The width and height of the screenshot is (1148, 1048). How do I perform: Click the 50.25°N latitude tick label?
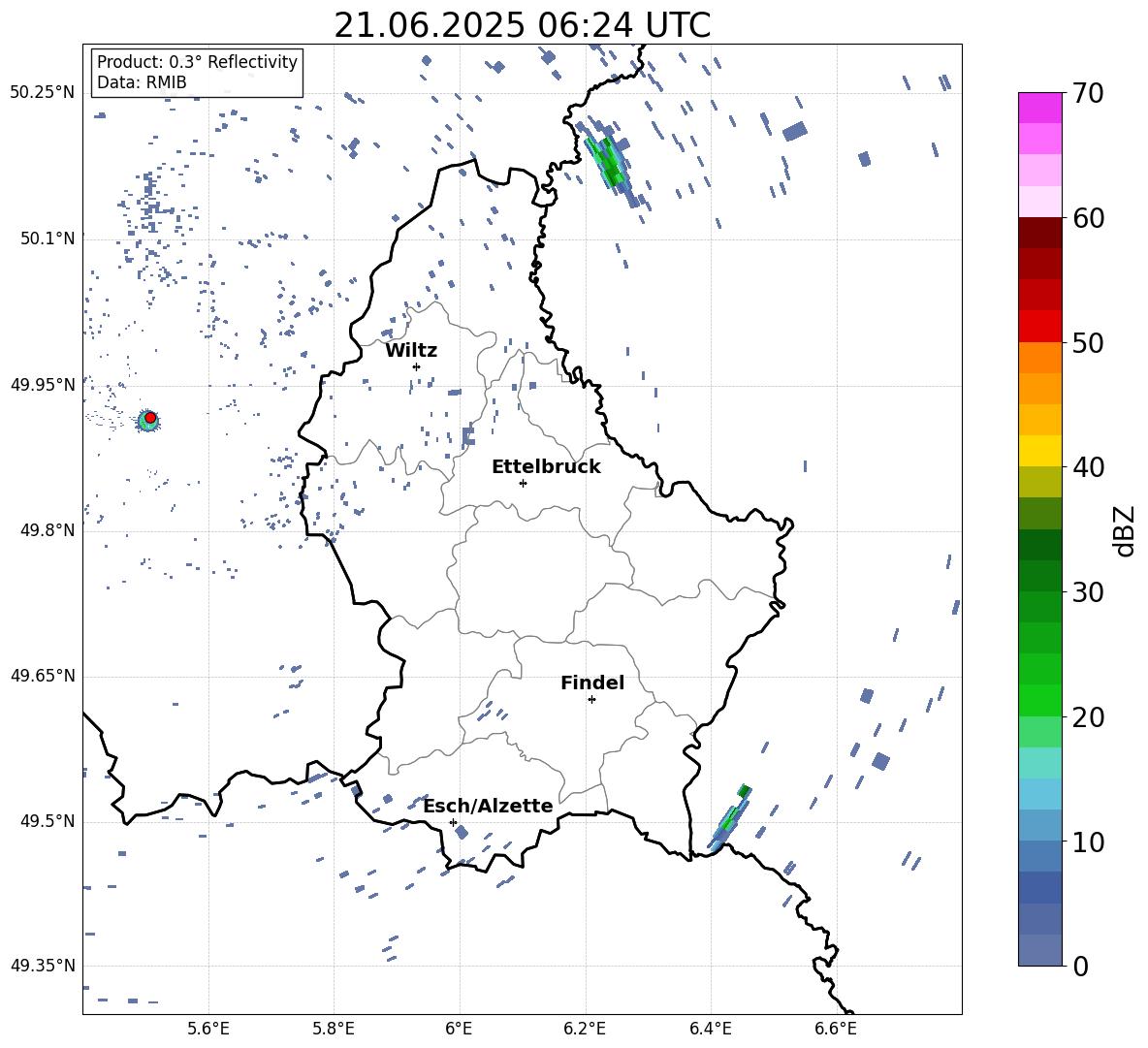pos(42,92)
